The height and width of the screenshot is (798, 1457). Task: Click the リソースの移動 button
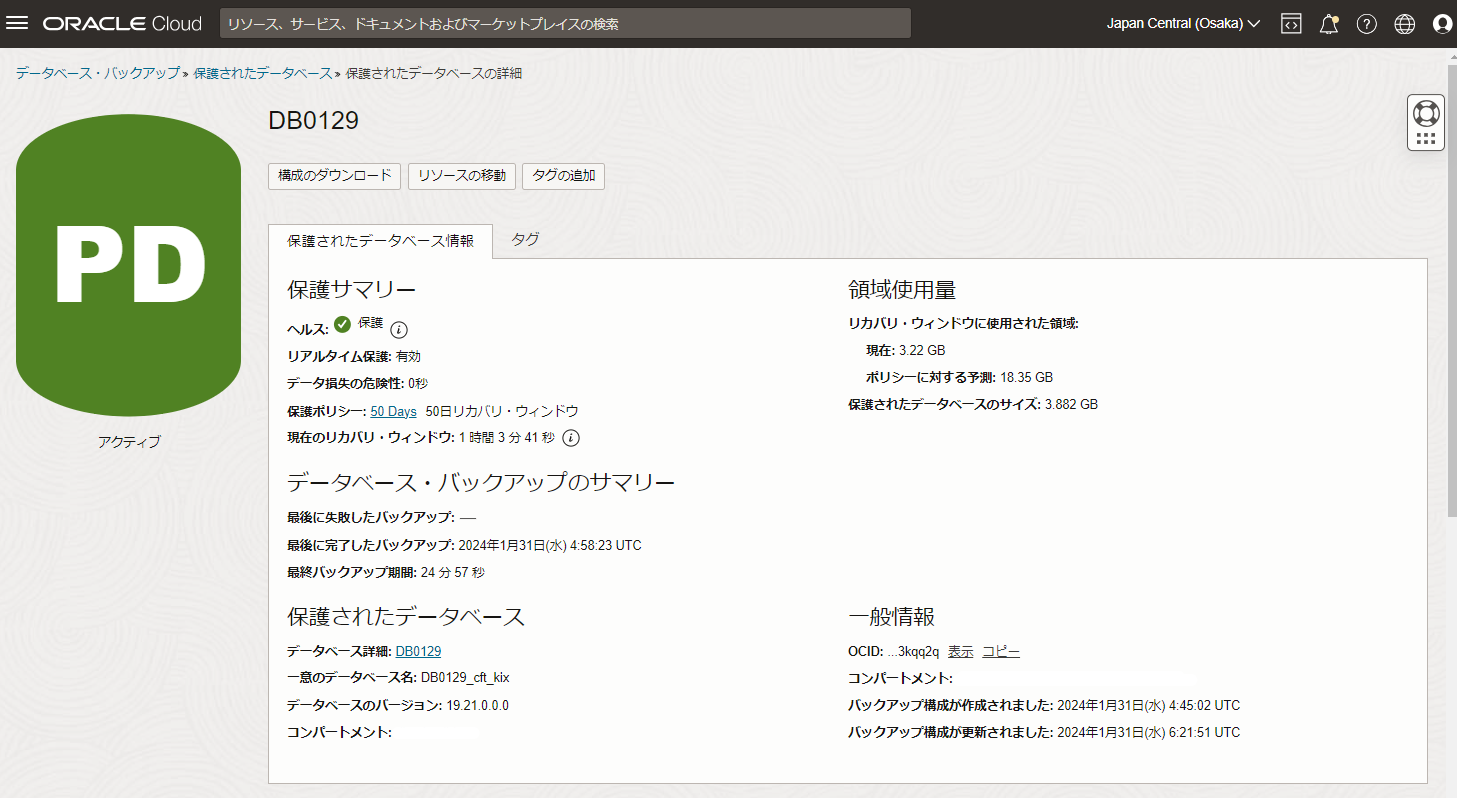(461, 176)
